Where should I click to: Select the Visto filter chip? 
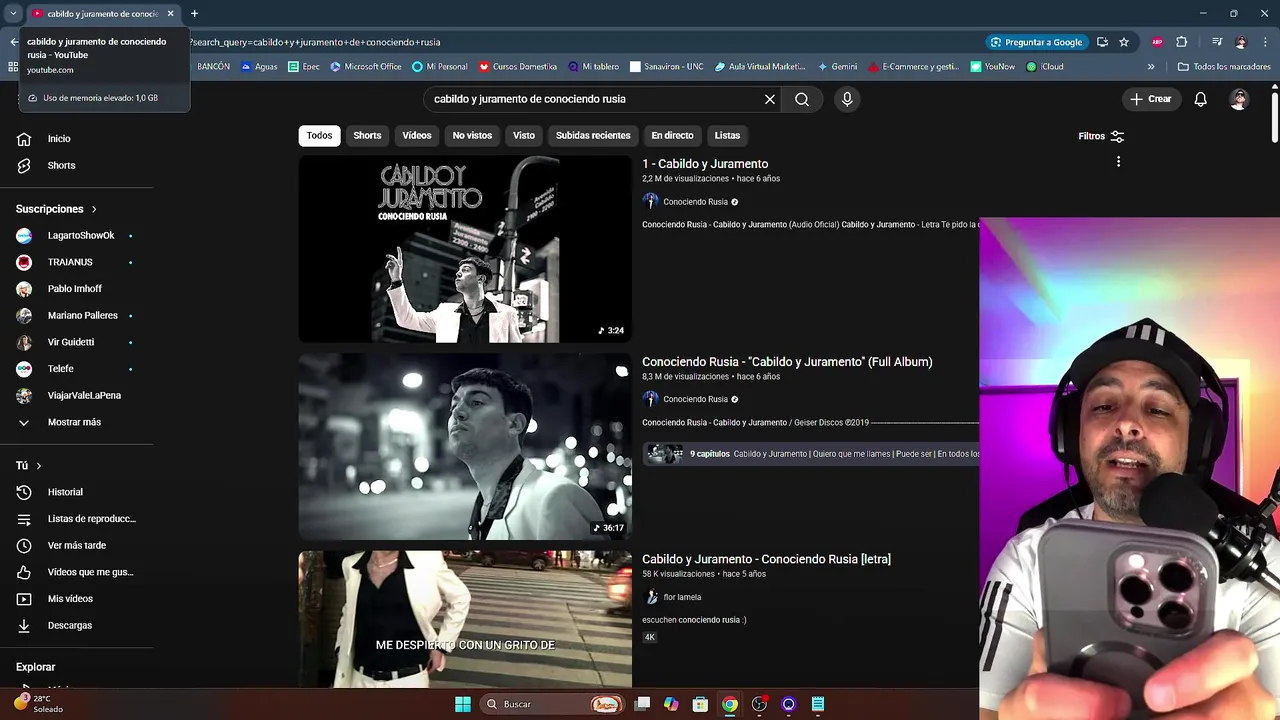pyautogui.click(x=524, y=135)
